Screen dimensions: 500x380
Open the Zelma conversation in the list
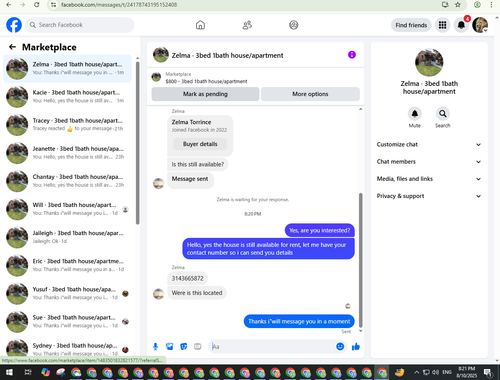coord(68,68)
